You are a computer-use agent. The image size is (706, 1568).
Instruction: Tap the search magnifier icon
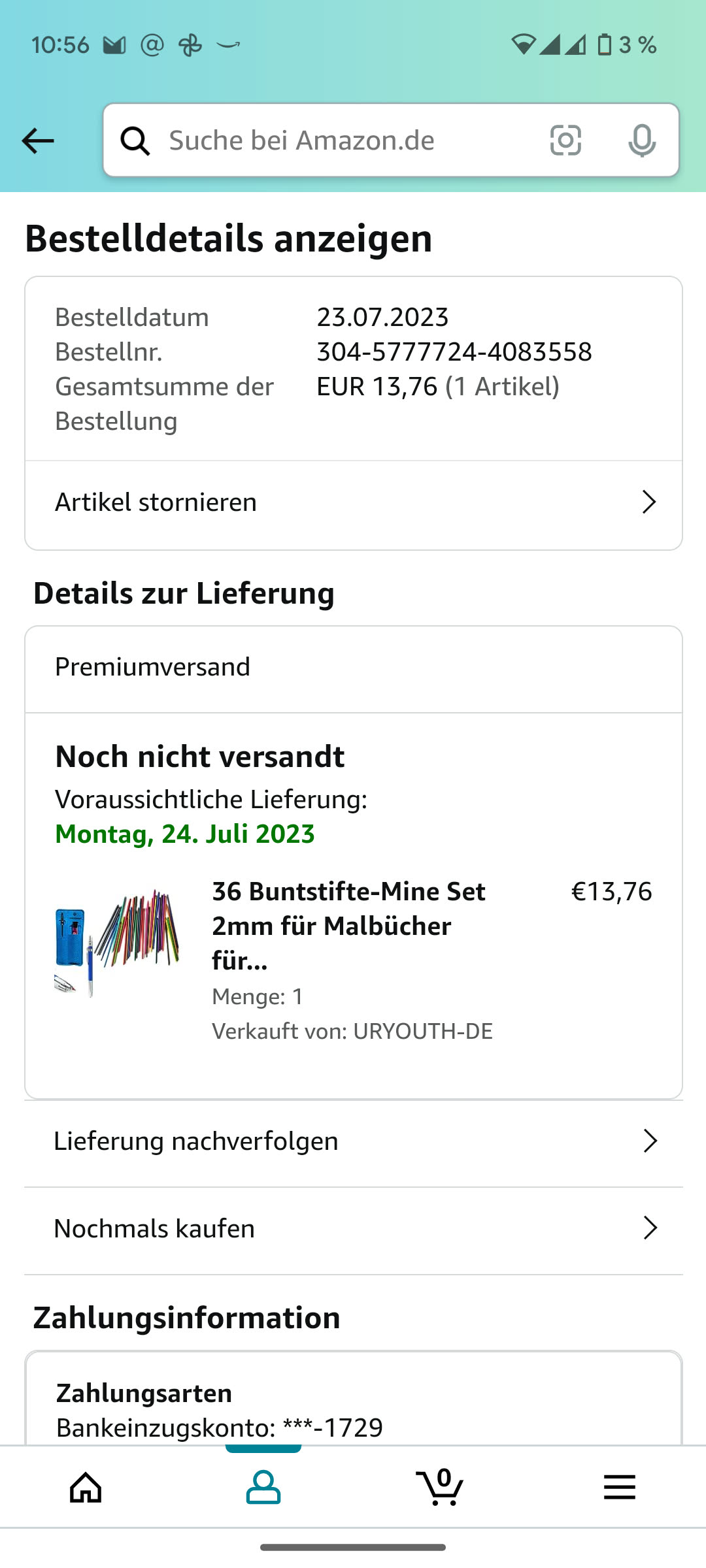pyautogui.click(x=135, y=140)
